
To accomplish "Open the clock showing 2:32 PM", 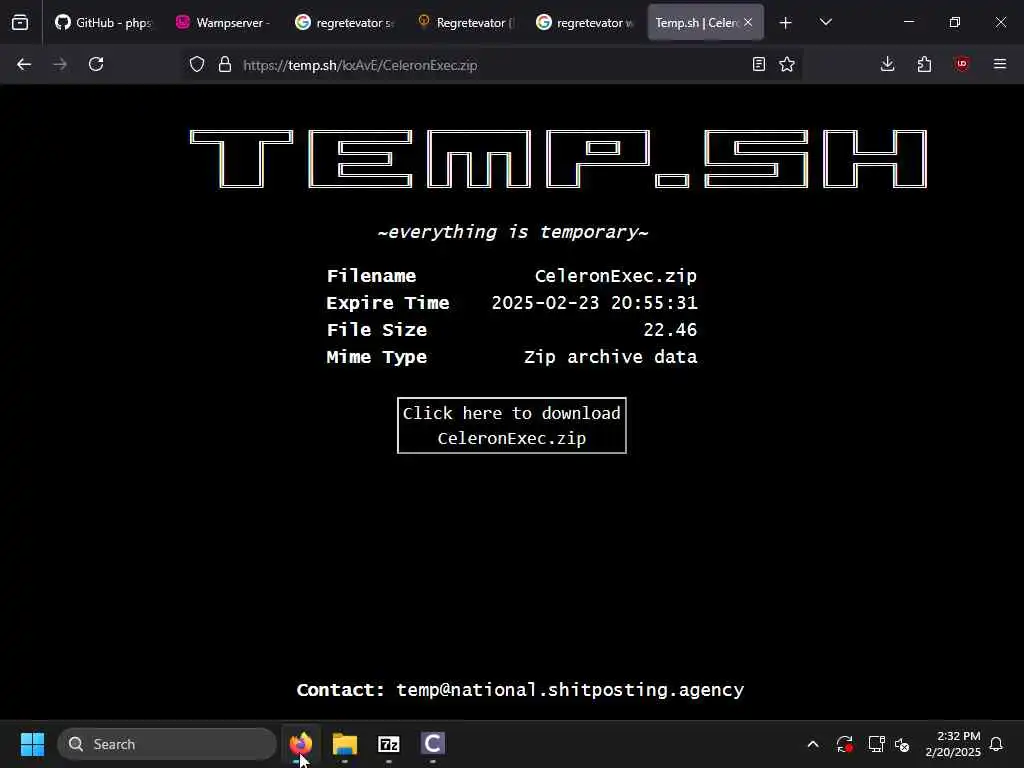I will point(953,744).
